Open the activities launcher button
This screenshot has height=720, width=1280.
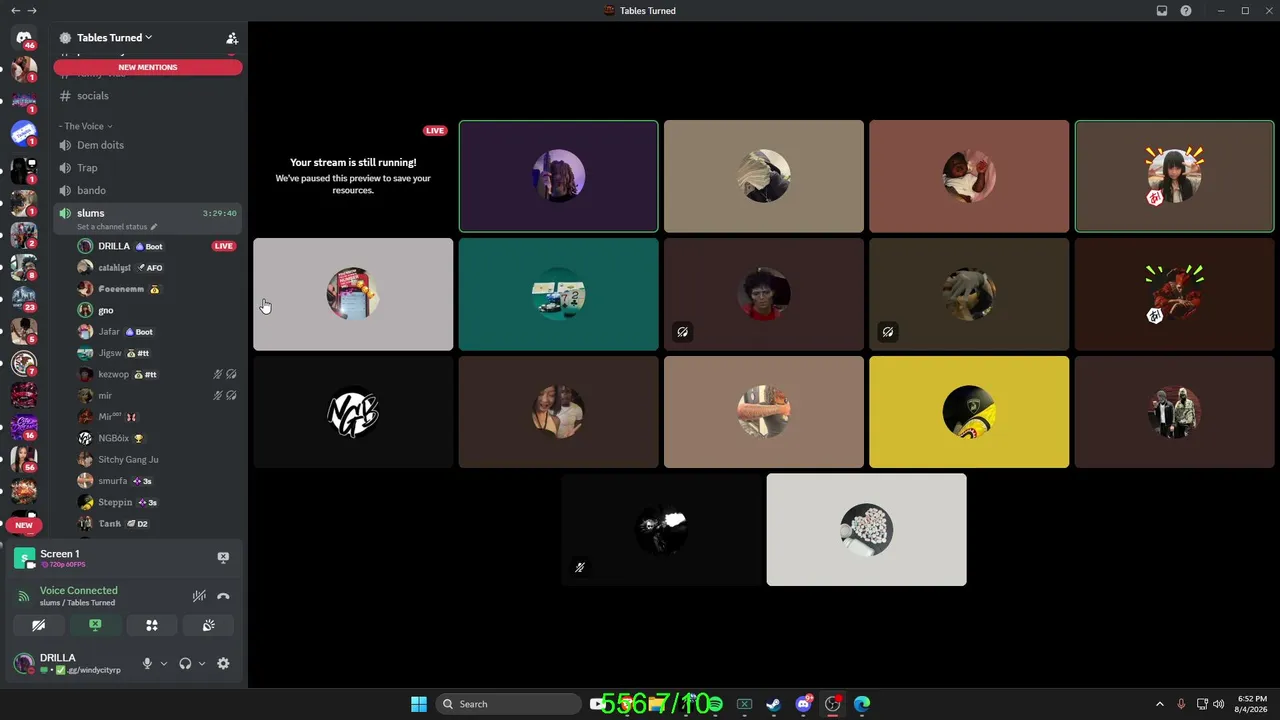click(x=152, y=625)
